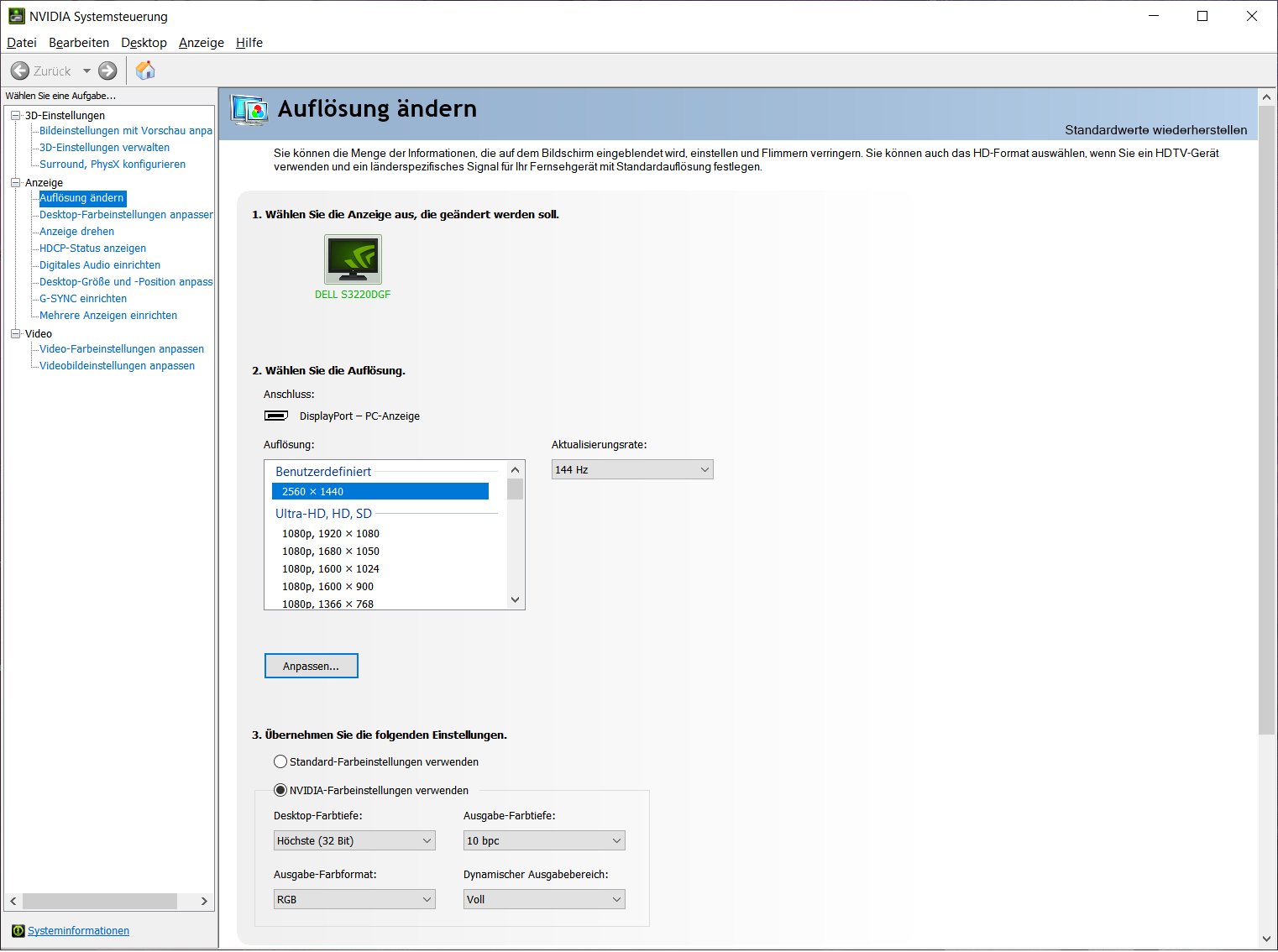Click task tree horizontal scroll-left arrow
The height and width of the screenshot is (952, 1278).
tap(13, 901)
